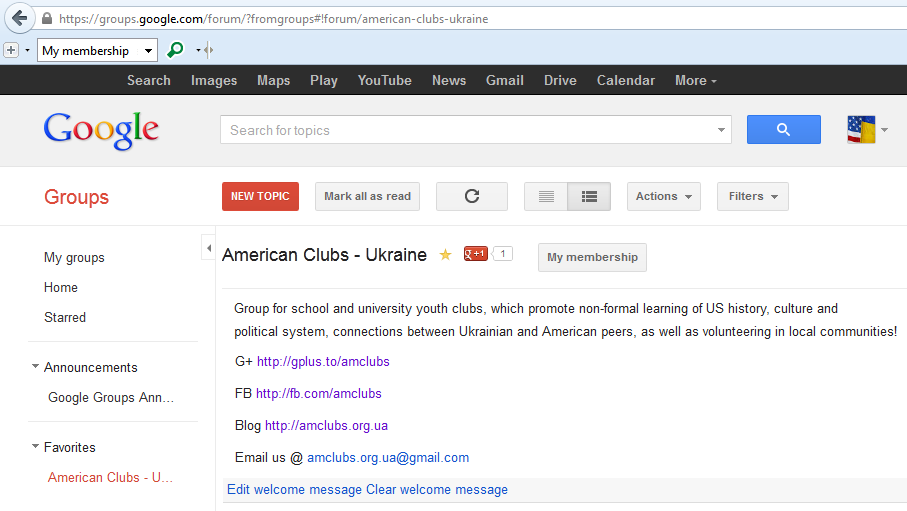Viewport: 907px width, 511px height.
Task: Go back with the browser back arrow
Action: point(19,18)
